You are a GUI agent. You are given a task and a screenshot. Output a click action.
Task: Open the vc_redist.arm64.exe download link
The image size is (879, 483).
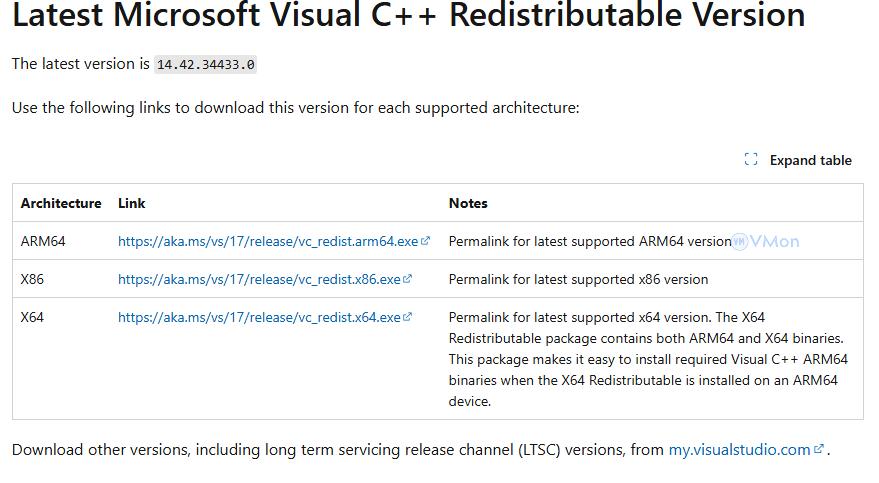tap(267, 241)
